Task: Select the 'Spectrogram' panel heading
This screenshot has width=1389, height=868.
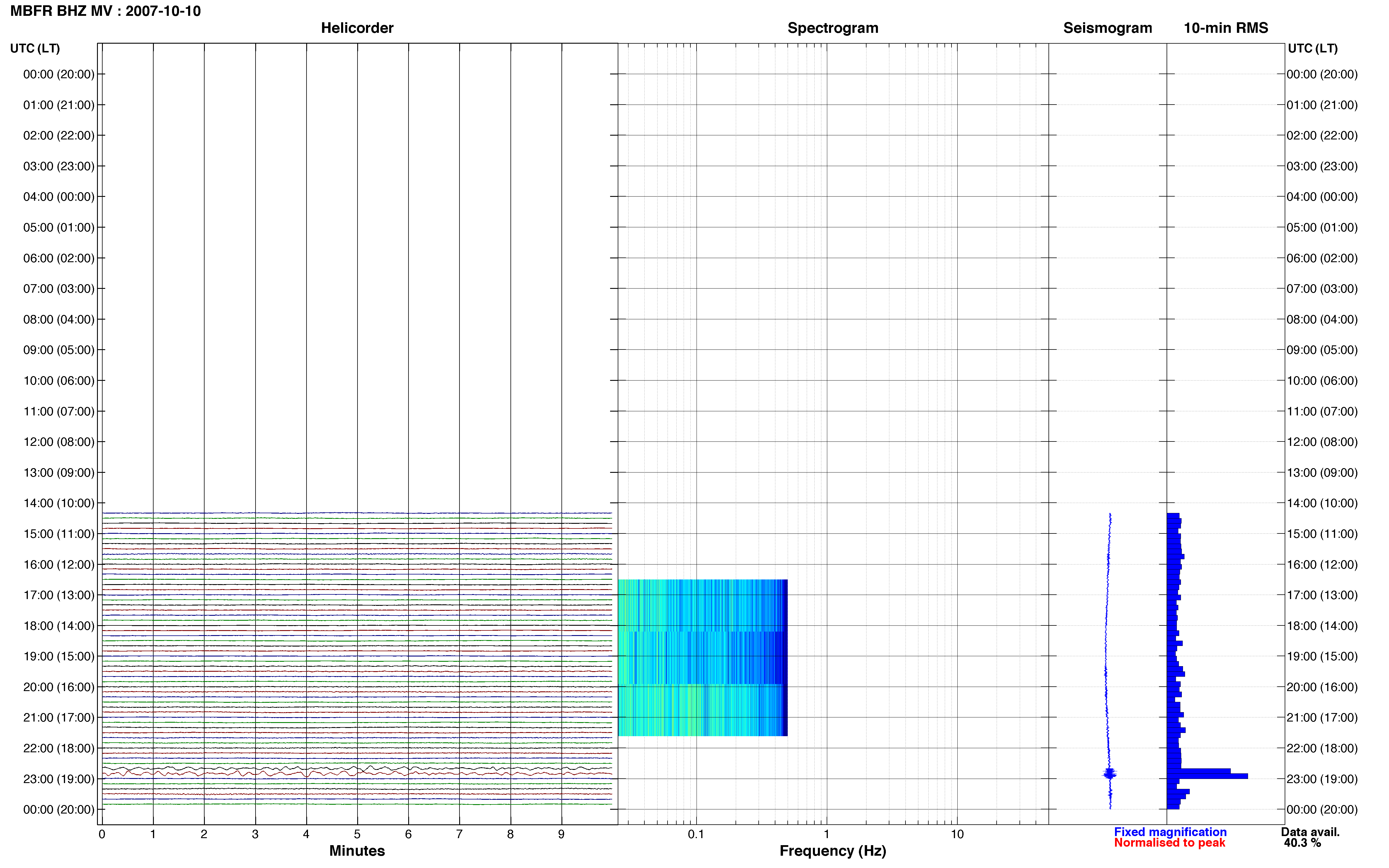Action: [833, 28]
